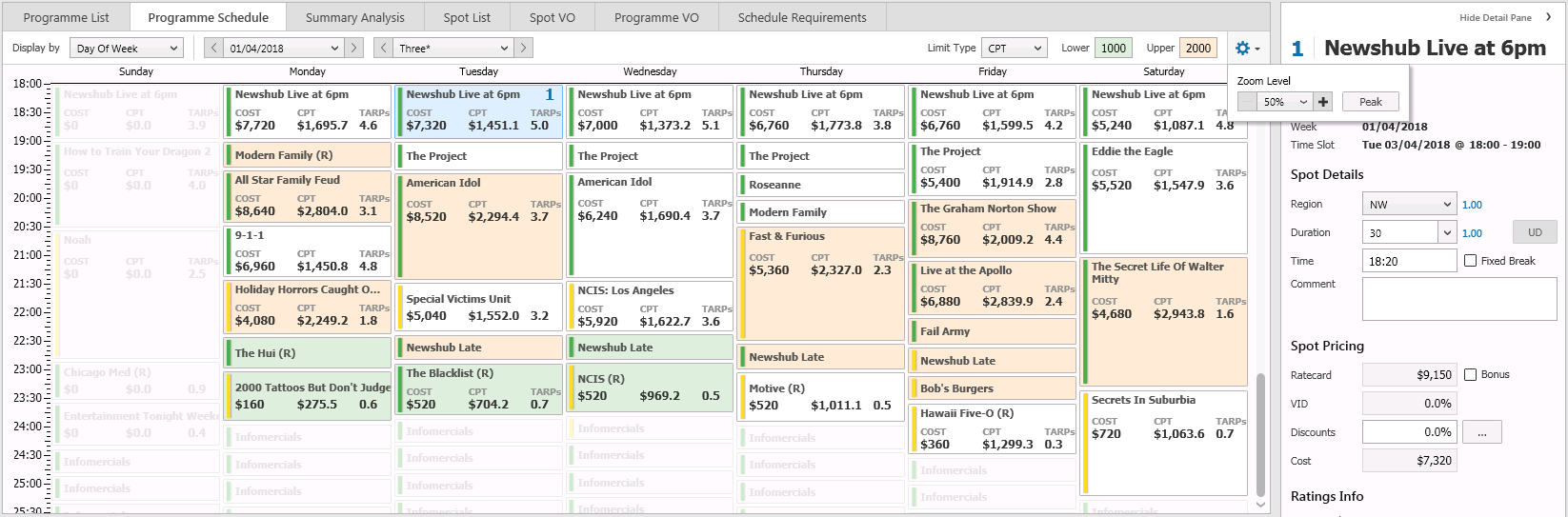Select Monday 9-1-1 programme block
The width and height of the screenshot is (1568, 517).
307,251
